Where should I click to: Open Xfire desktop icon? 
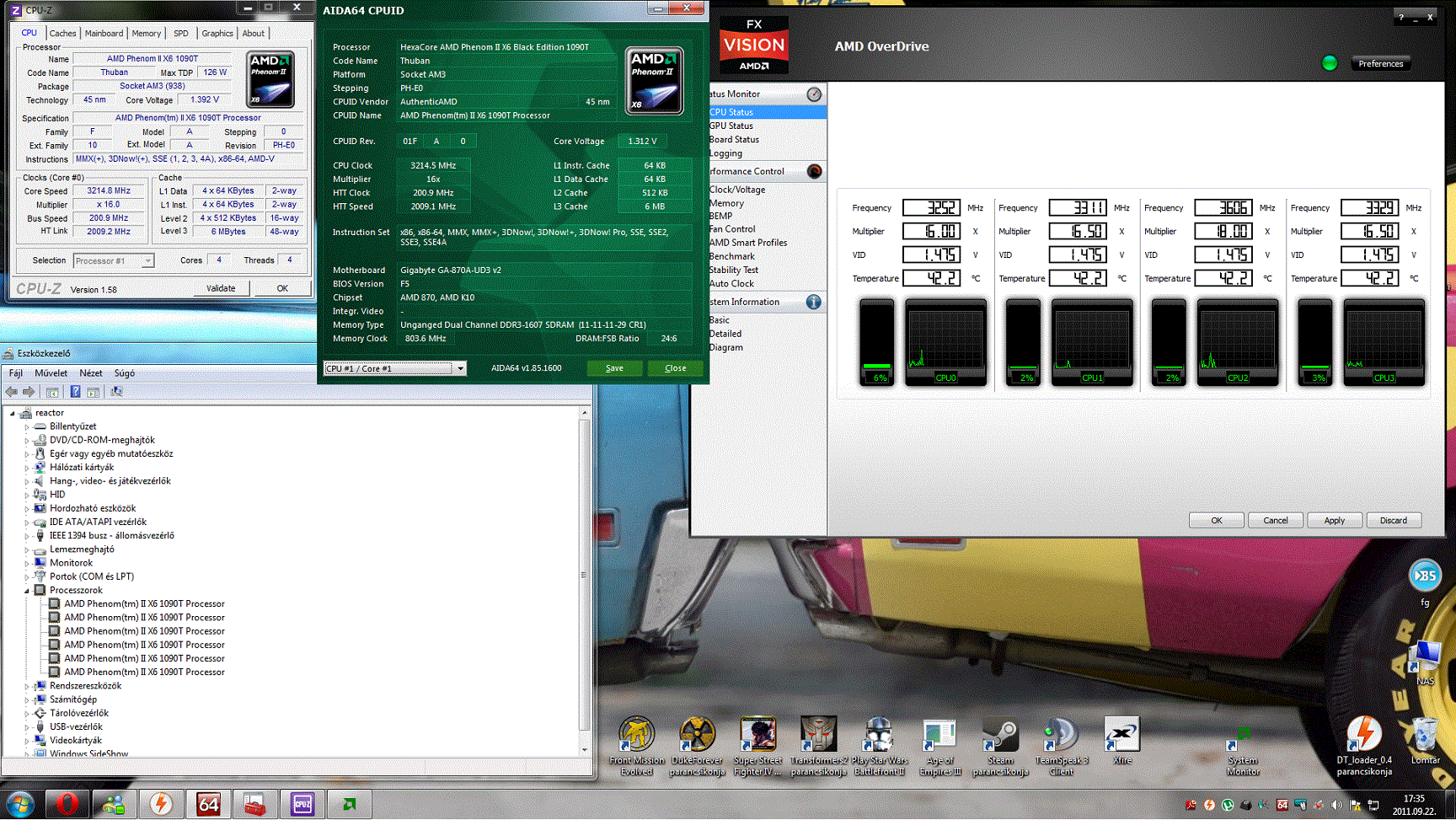[x=1122, y=740]
